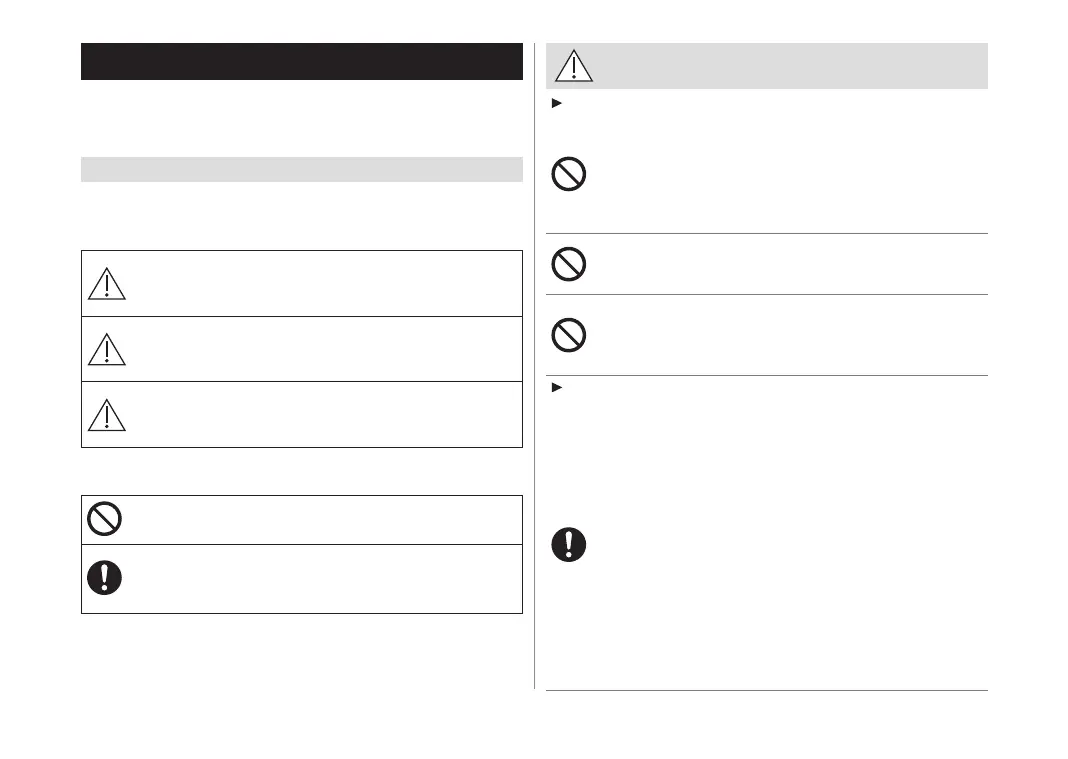Click the bottom warning triangle in the left table
The image size is (1068, 759).
click(x=106, y=413)
